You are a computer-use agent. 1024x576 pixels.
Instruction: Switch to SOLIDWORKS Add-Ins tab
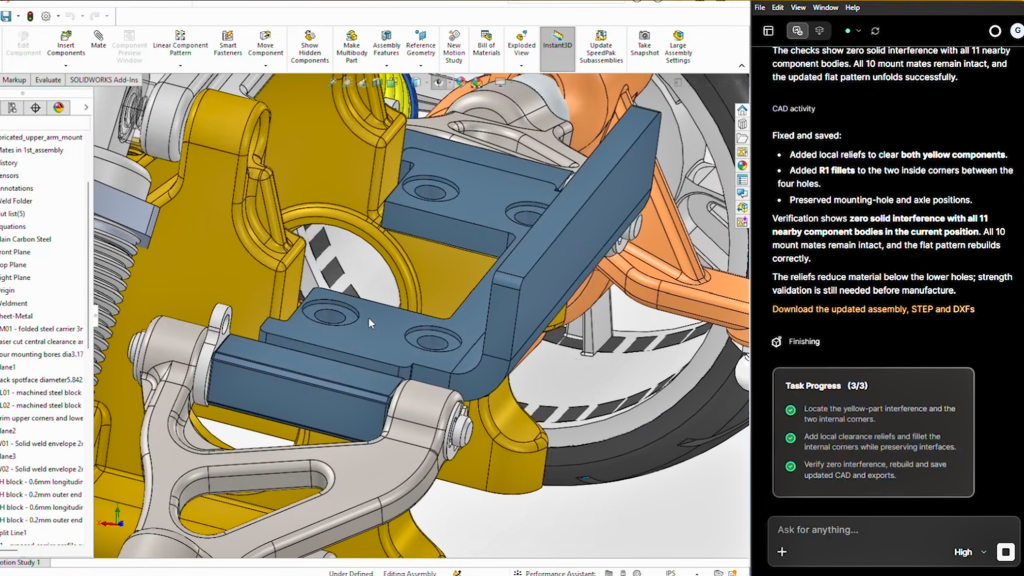tap(104, 80)
